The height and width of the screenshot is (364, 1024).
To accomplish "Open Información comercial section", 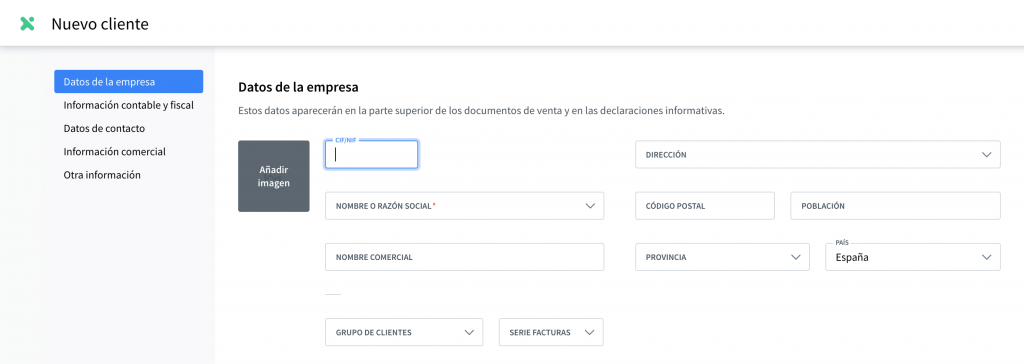I will point(114,152).
